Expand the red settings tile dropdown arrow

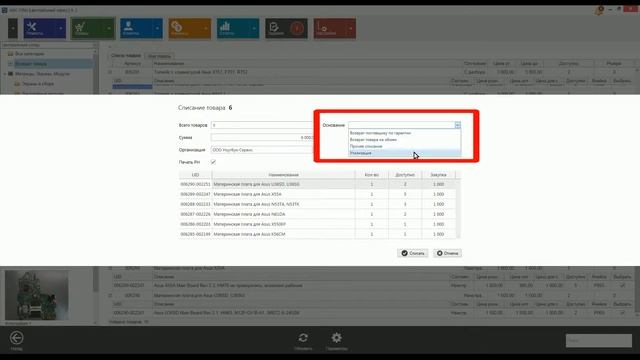pyautogui.click(x=351, y=28)
